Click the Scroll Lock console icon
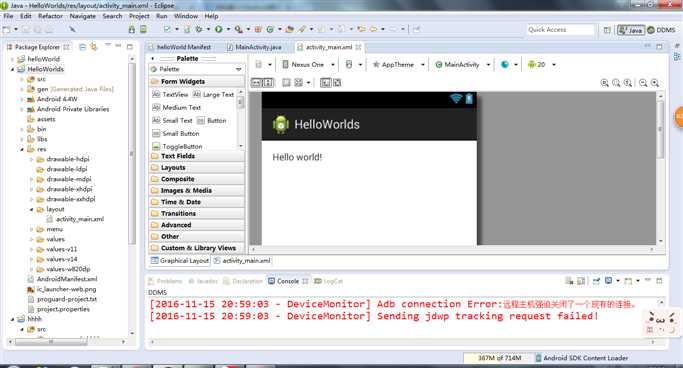This screenshot has height=368, width=683. [581, 281]
